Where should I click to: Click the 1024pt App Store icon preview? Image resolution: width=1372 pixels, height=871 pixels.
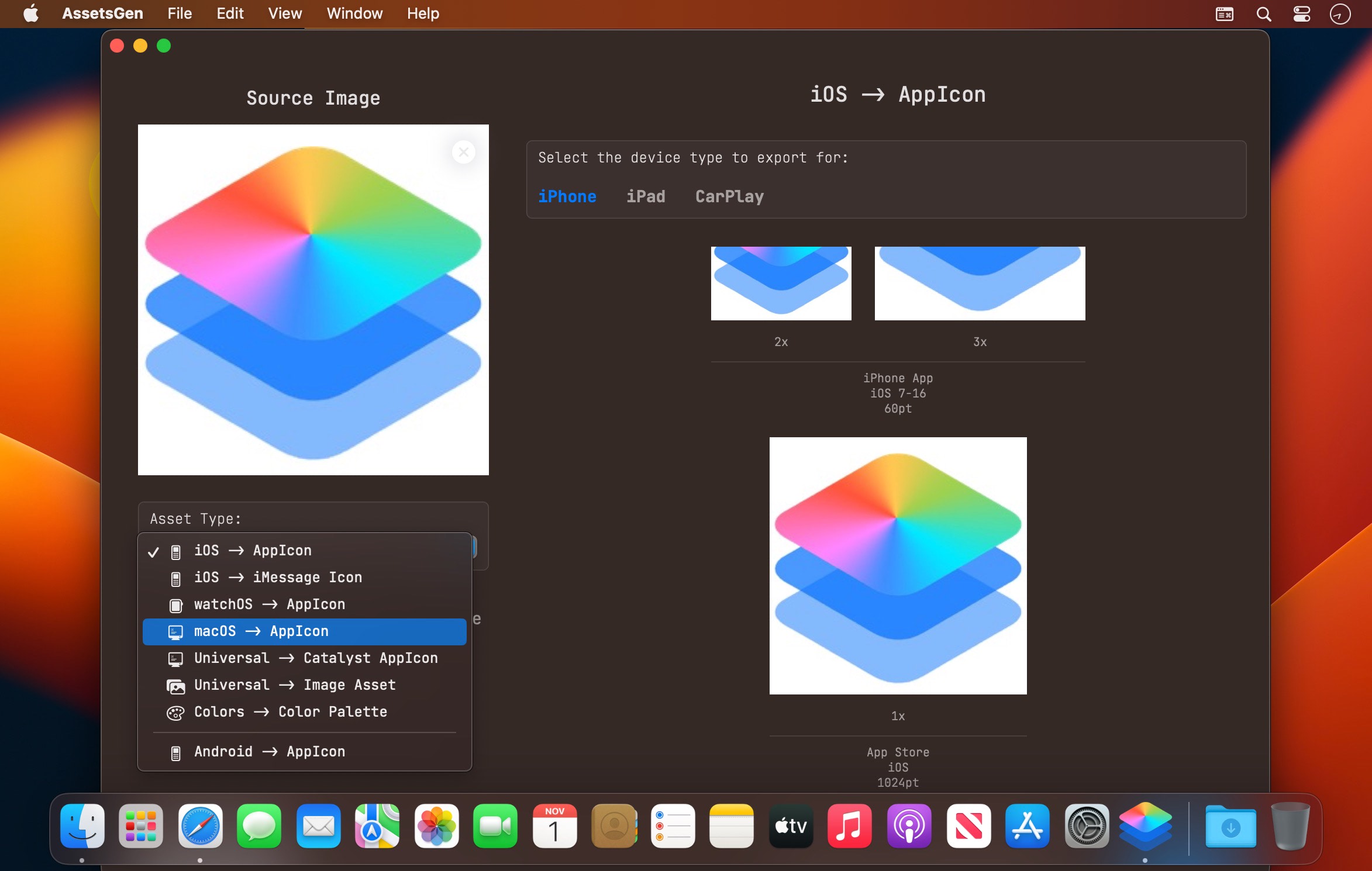[898, 565]
